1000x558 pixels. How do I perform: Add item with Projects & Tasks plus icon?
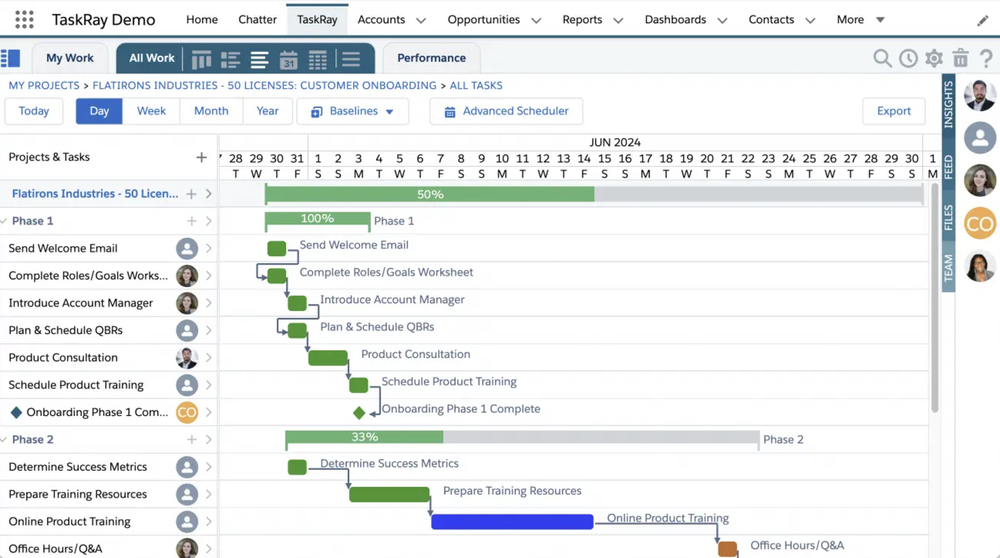pos(202,158)
